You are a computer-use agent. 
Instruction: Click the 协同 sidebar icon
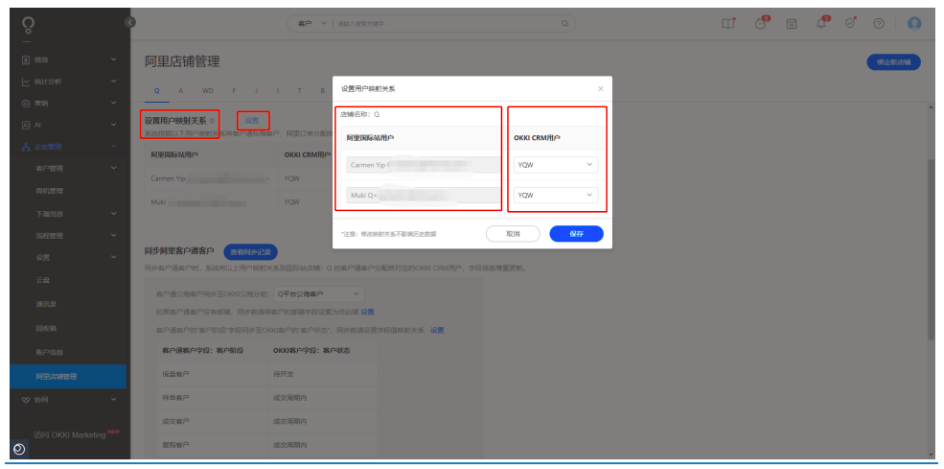coord(26,399)
